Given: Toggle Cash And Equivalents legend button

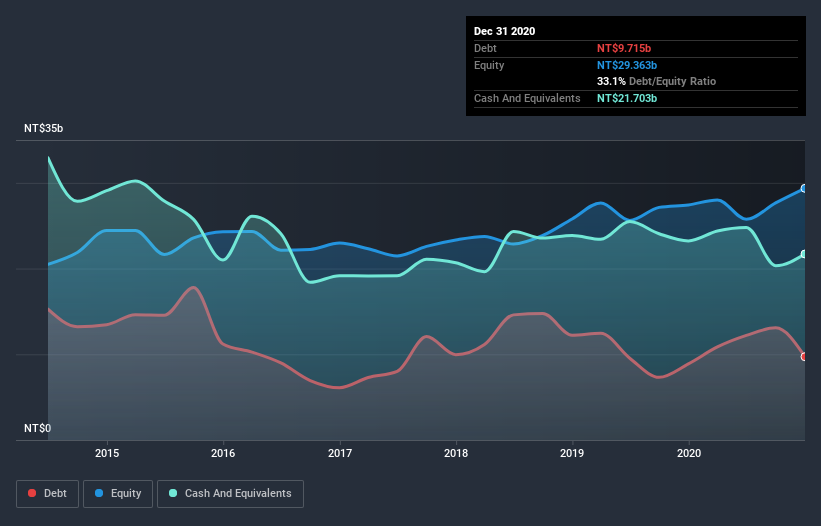Looking at the screenshot, I should [230, 494].
